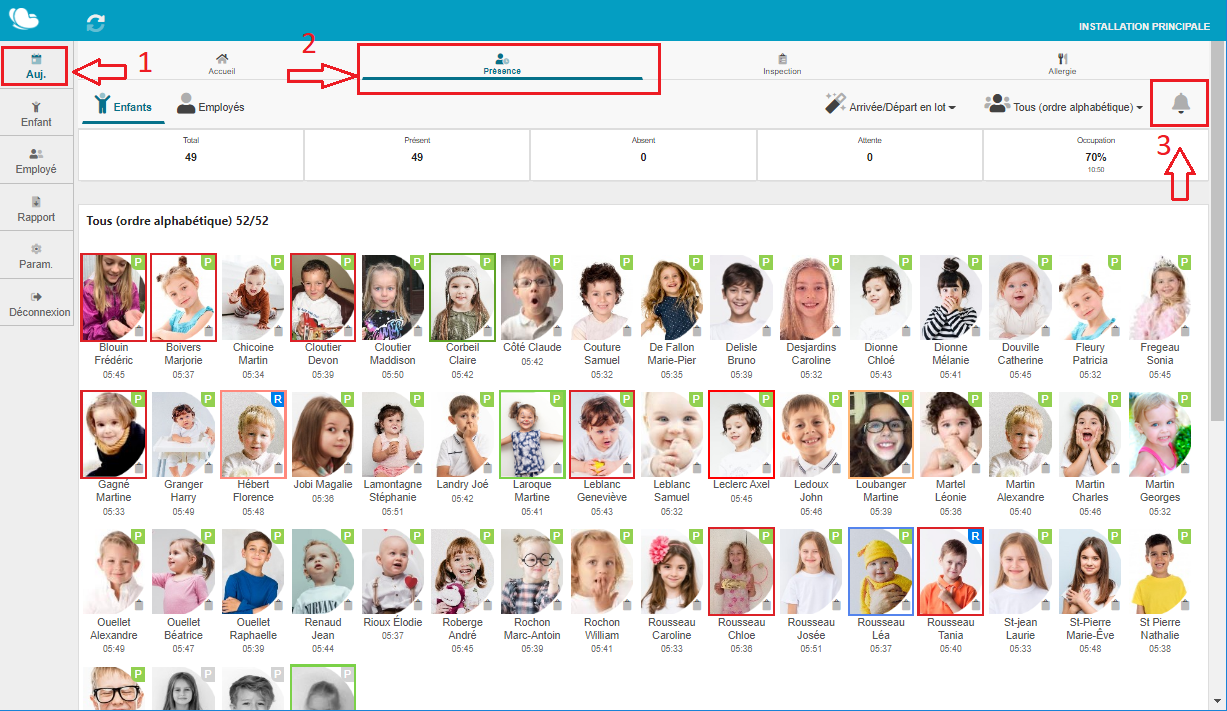Click the Occupation 70% summary box

coord(1095,155)
